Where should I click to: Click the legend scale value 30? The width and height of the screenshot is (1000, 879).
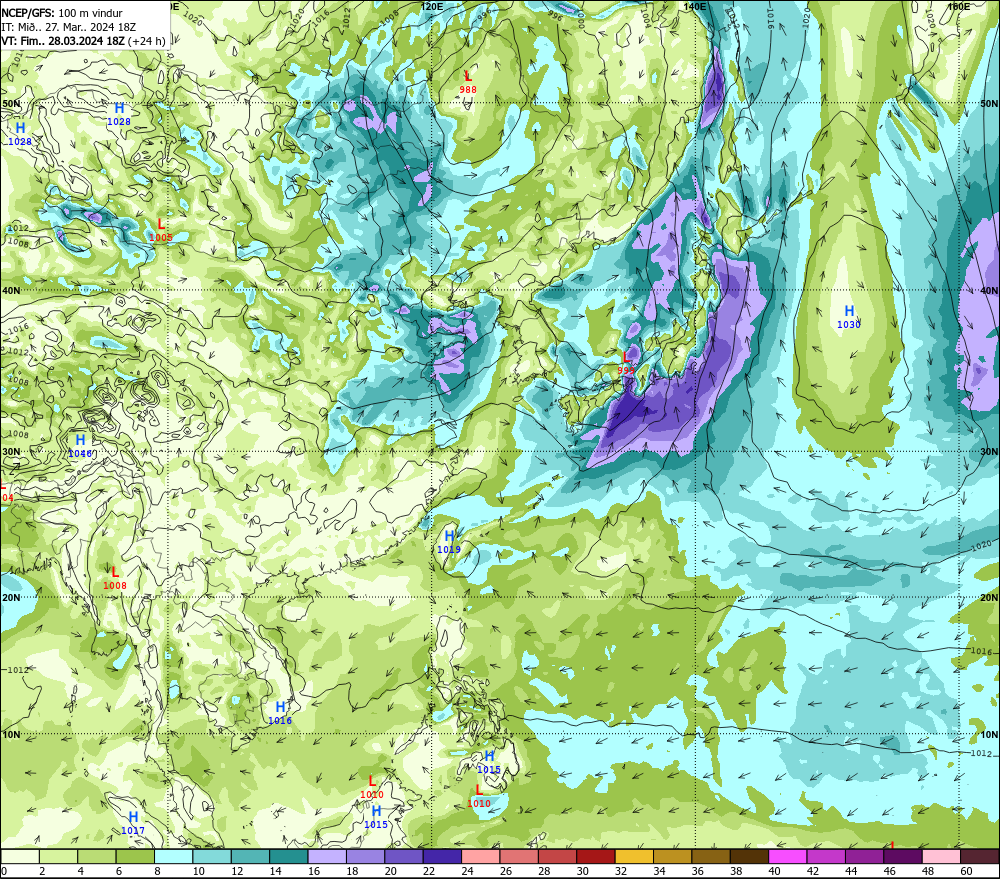pyautogui.click(x=582, y=871)
